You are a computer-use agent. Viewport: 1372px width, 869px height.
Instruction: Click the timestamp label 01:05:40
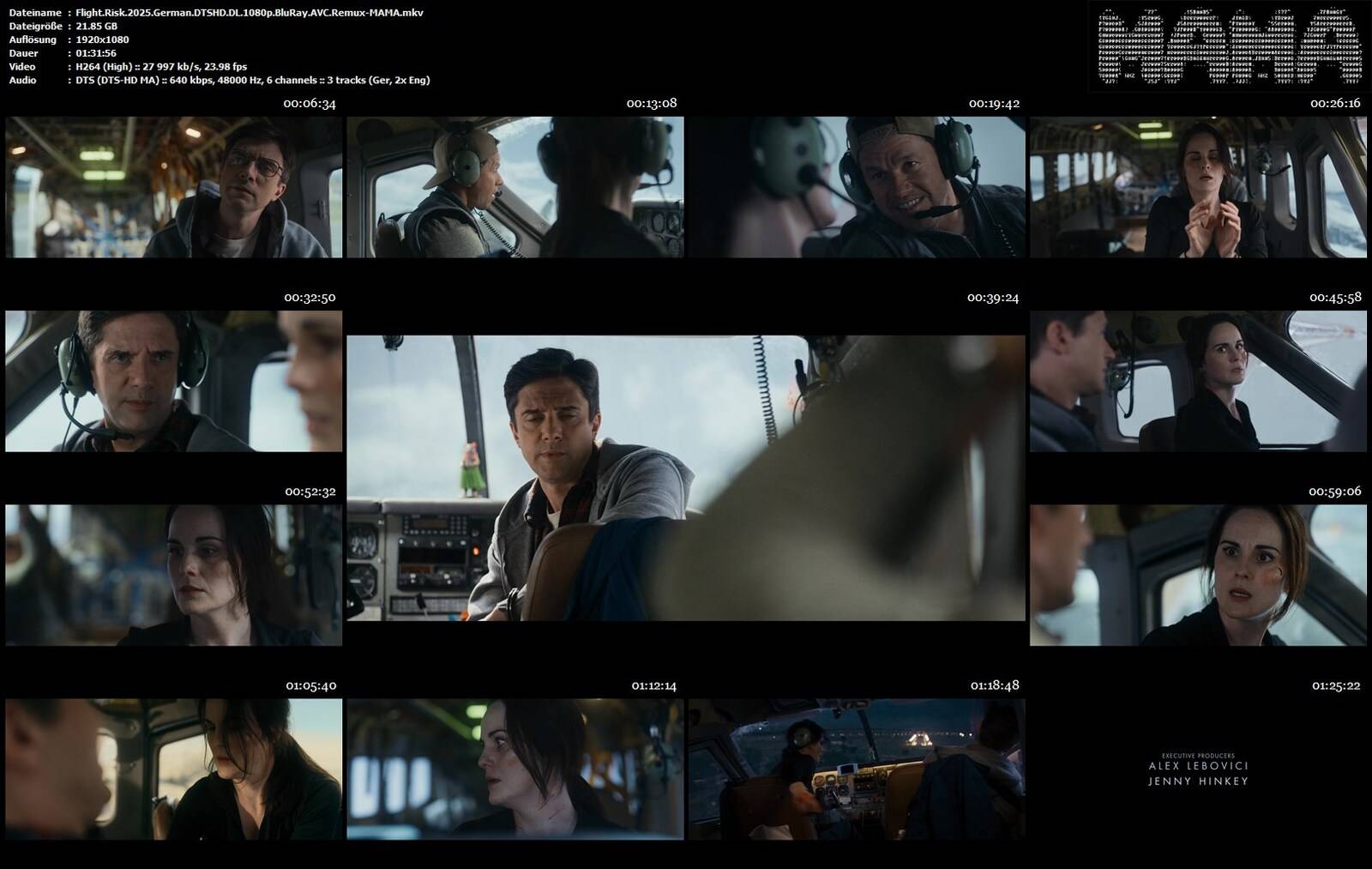(311, 686)
